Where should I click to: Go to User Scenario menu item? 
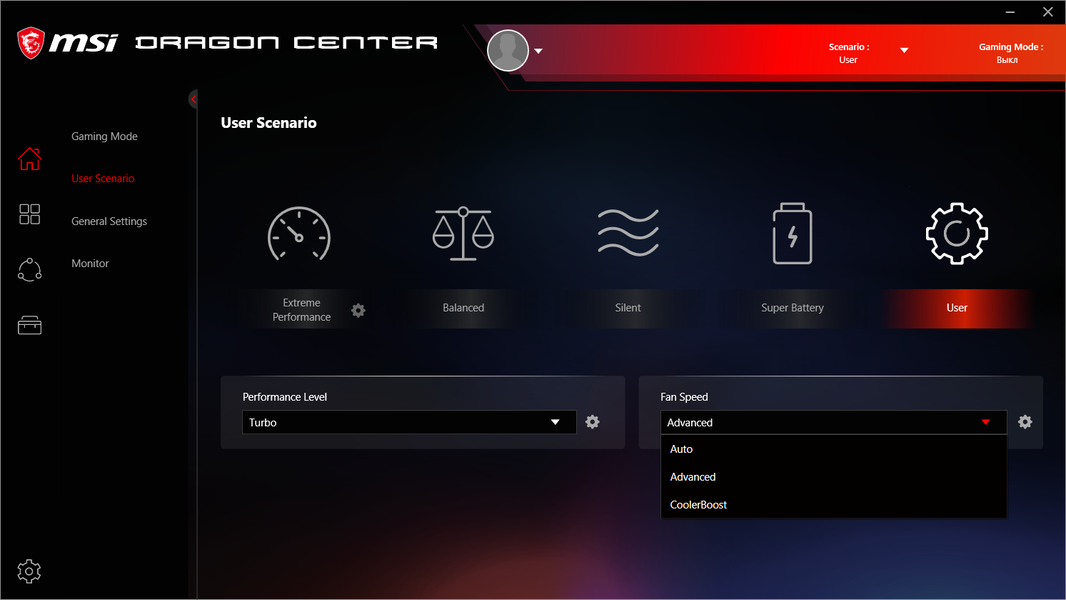coord(103,179)
